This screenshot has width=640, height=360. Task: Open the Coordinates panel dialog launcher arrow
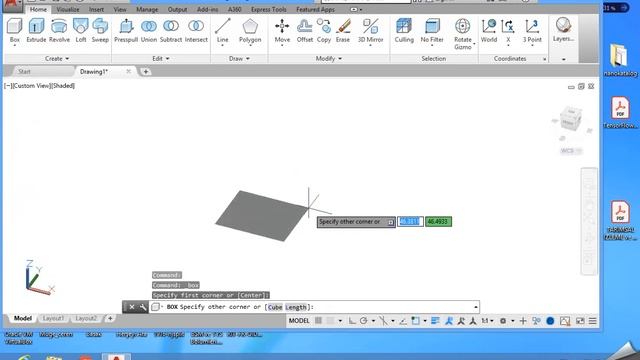pyautogui.click(x=544, y=59)
